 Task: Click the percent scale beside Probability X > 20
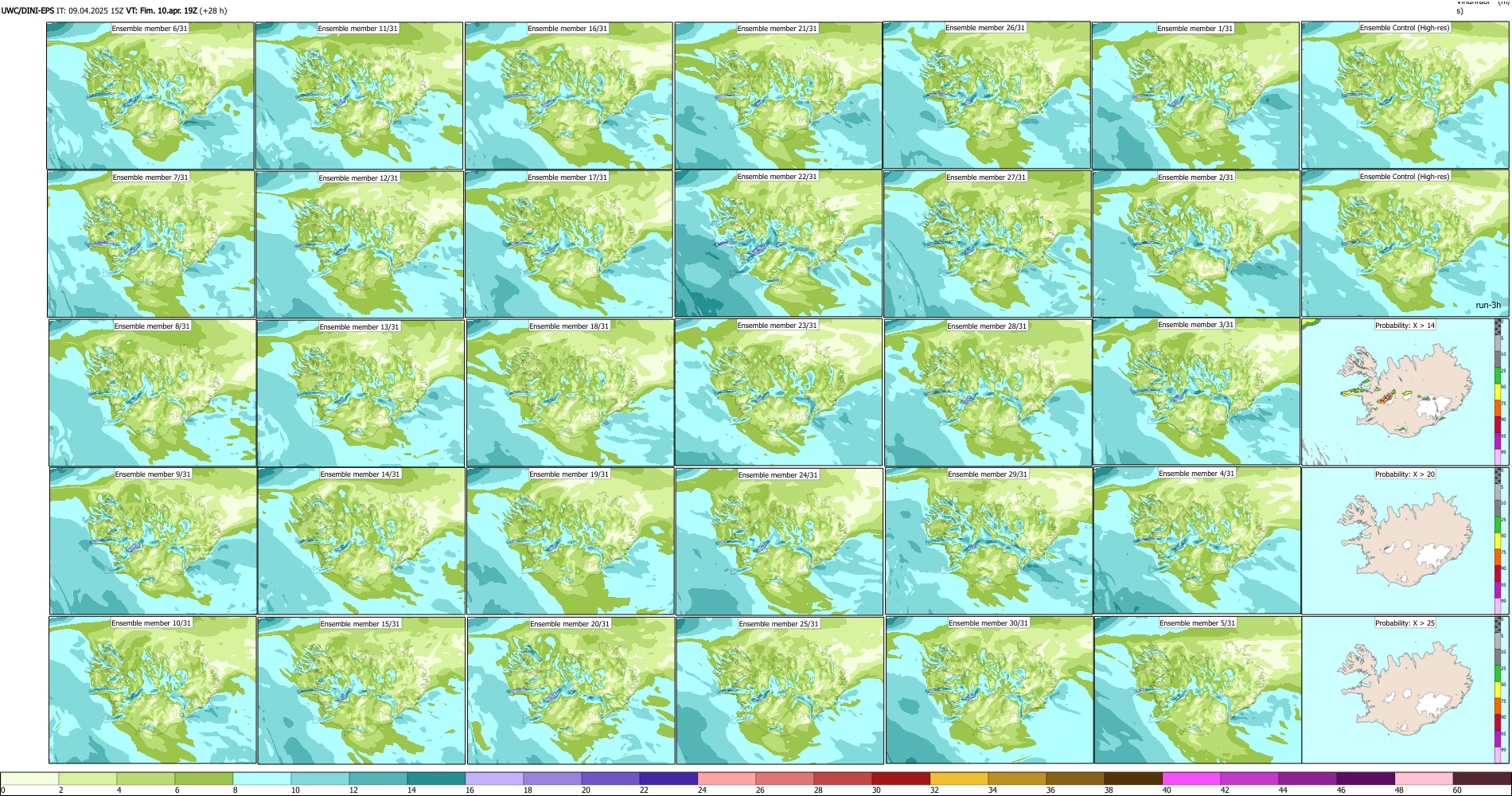(x=1499, y=540)
